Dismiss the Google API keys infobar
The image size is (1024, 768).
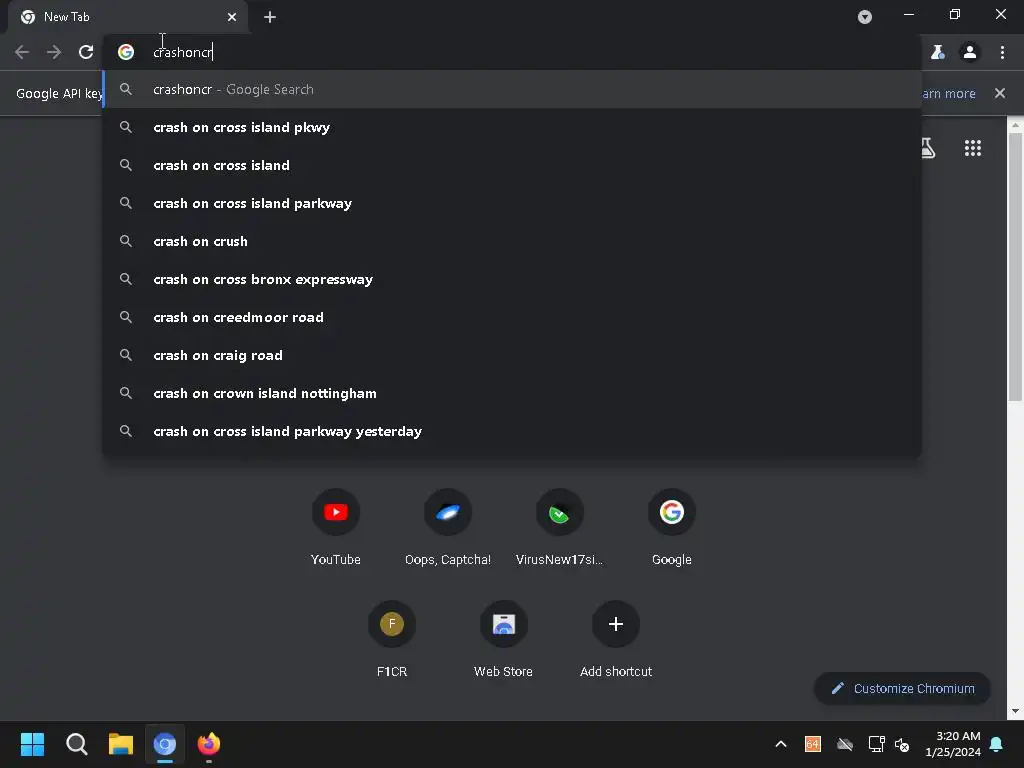click(999, 93)
